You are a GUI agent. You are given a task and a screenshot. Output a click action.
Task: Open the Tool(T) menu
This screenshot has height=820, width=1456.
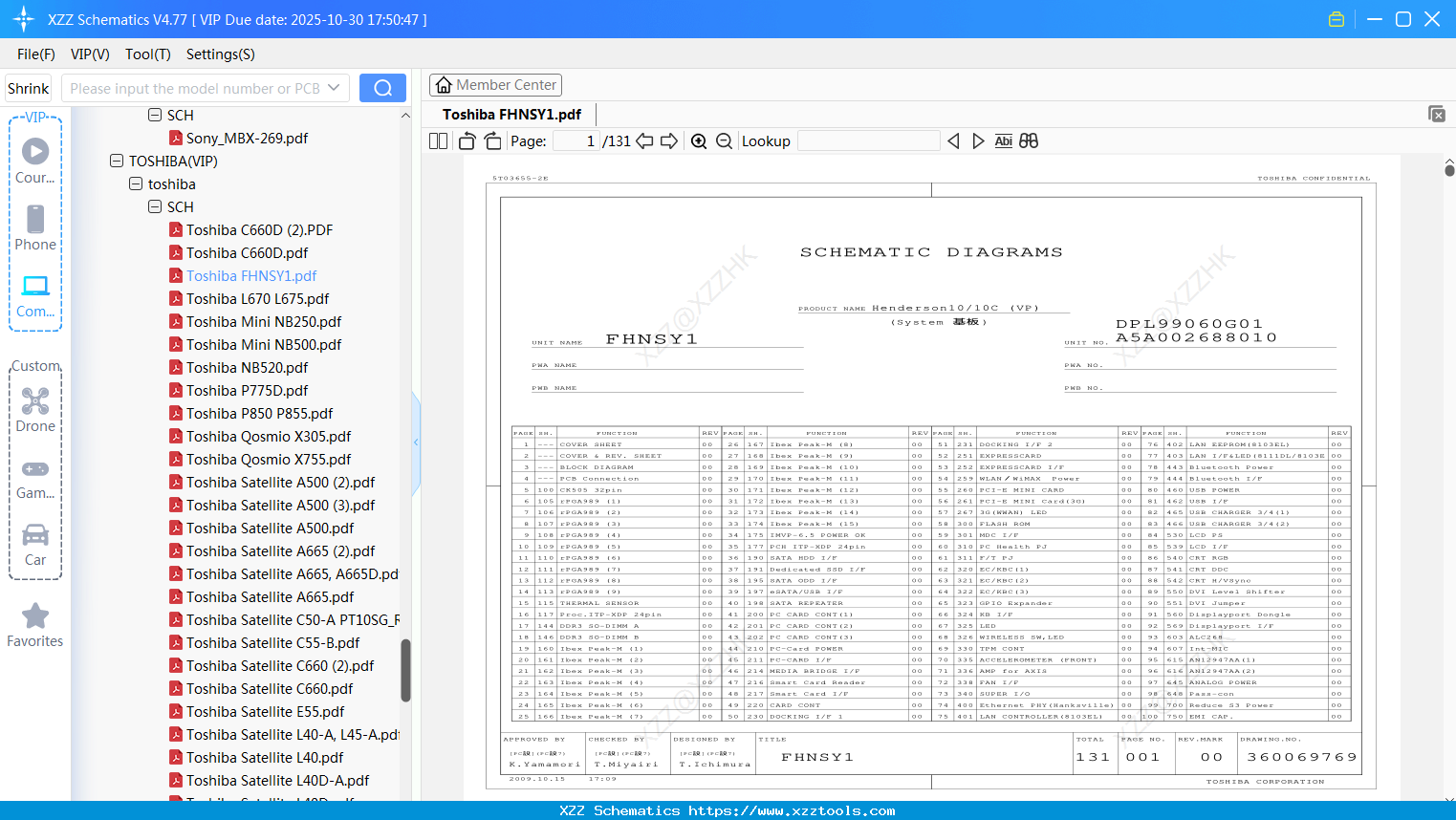(x=148, y=54)
